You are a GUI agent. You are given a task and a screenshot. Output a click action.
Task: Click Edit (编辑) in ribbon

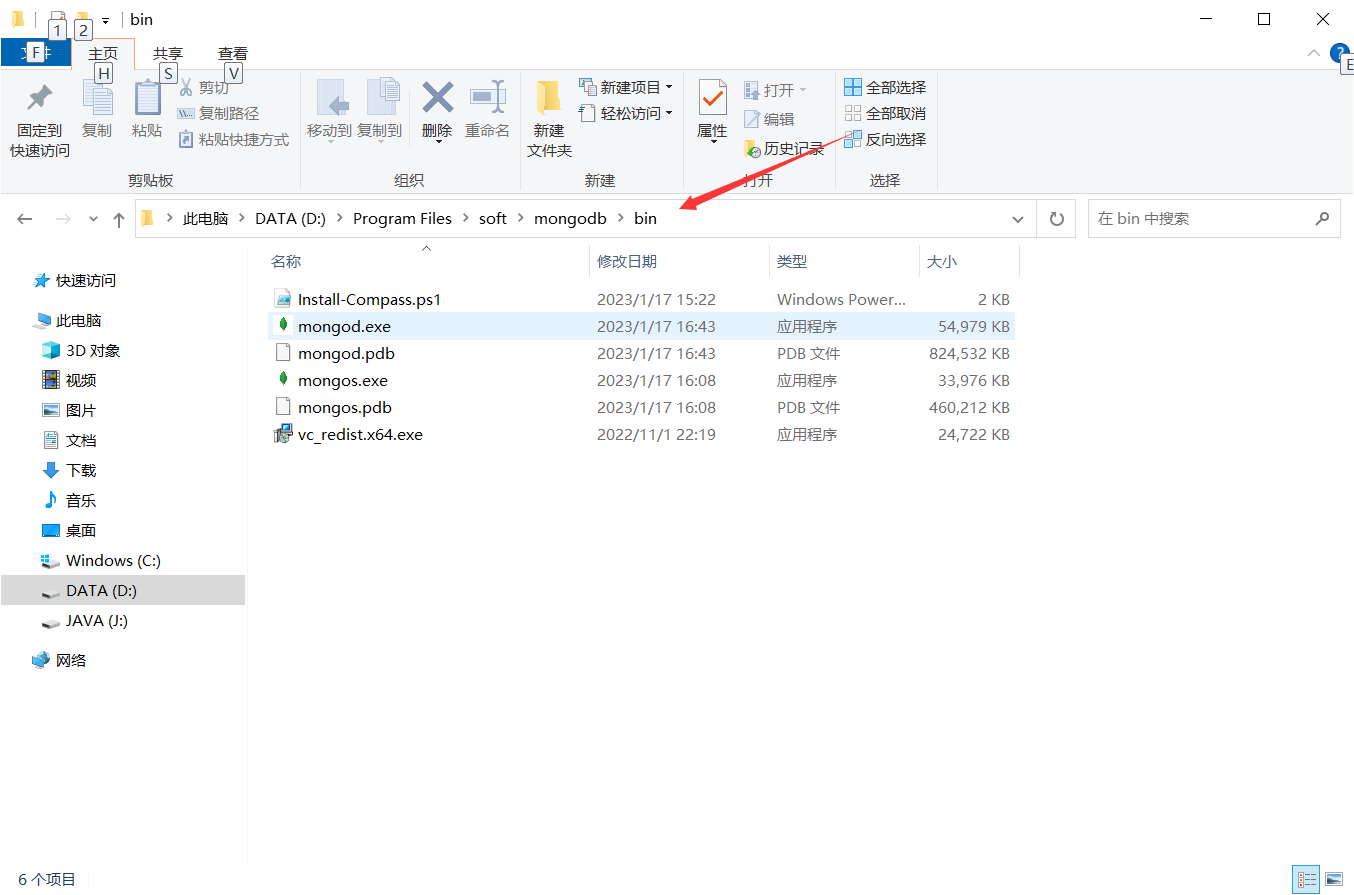point(769,119)
